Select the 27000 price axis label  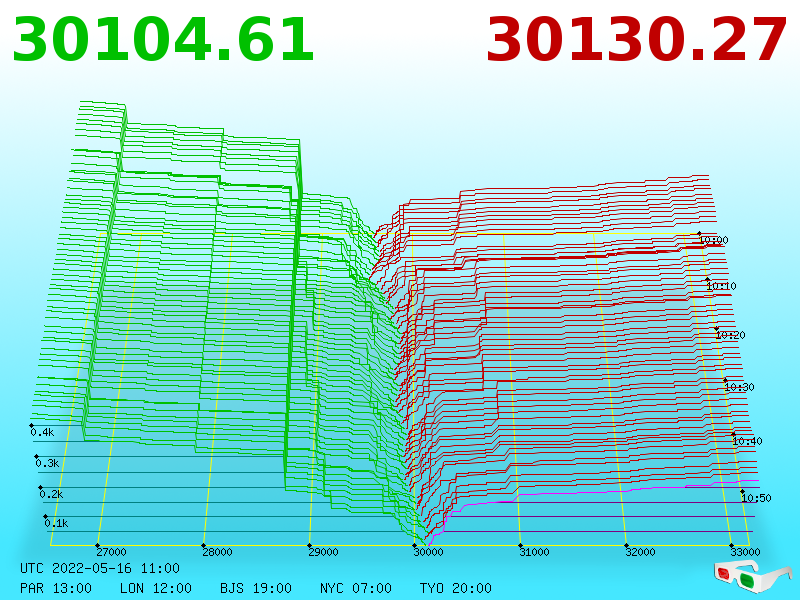coord(111,552)
